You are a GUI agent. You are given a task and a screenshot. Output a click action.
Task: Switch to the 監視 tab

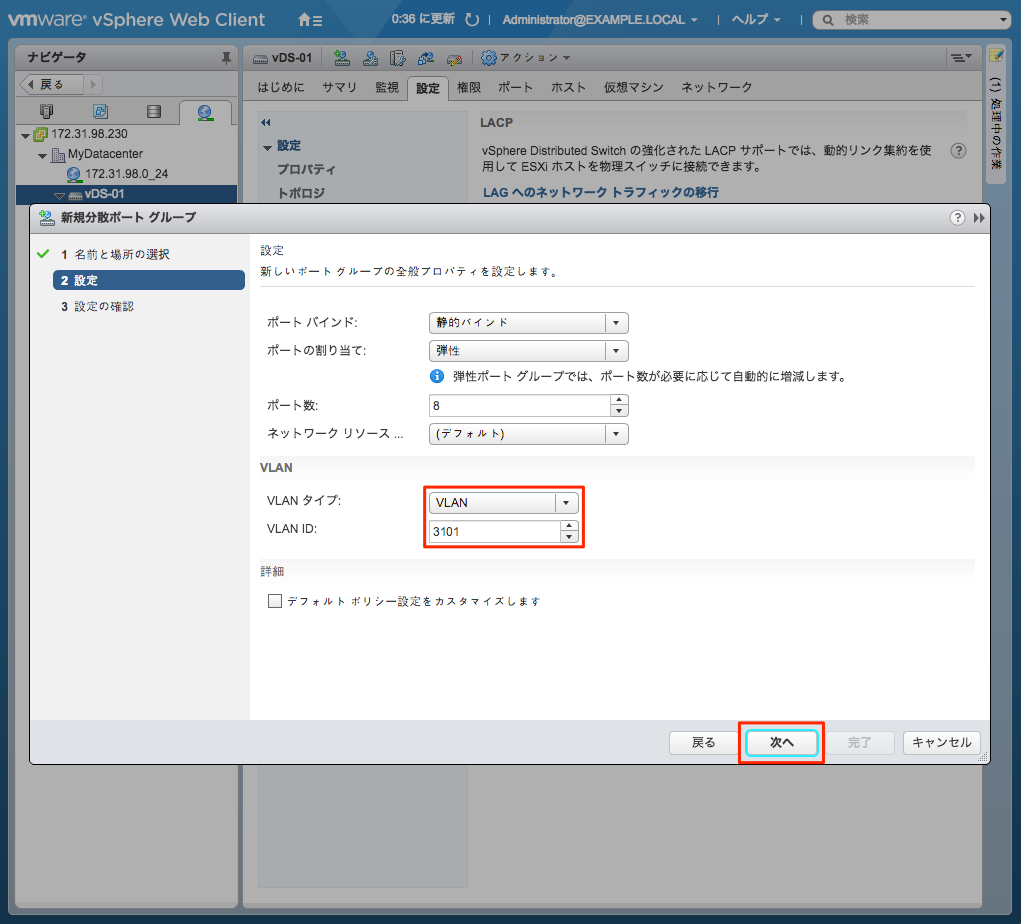tap(387, 87)
